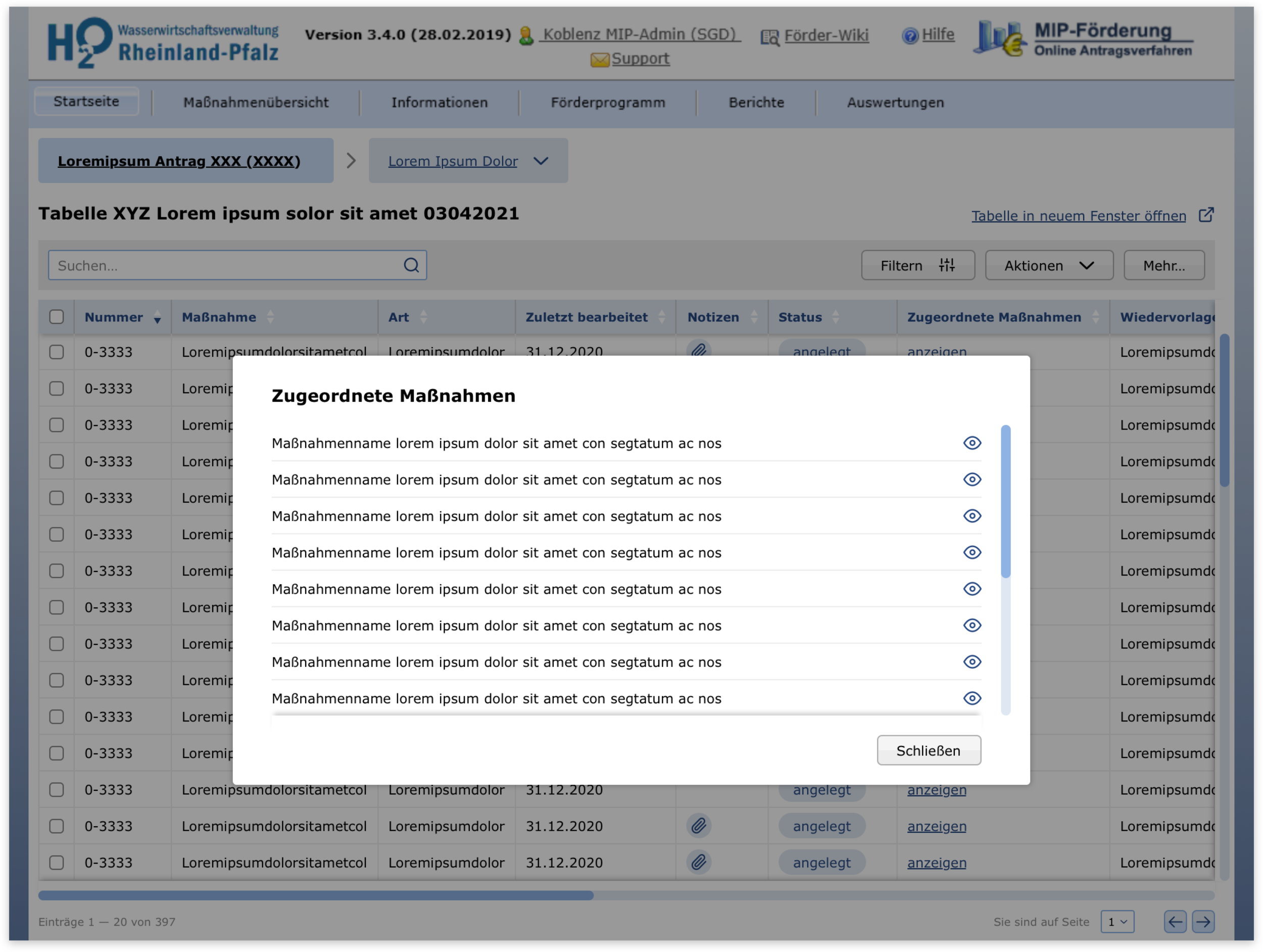1263x952 pixels.
Task: Click the Hilfe question mark icon
Action: [909, 35]
